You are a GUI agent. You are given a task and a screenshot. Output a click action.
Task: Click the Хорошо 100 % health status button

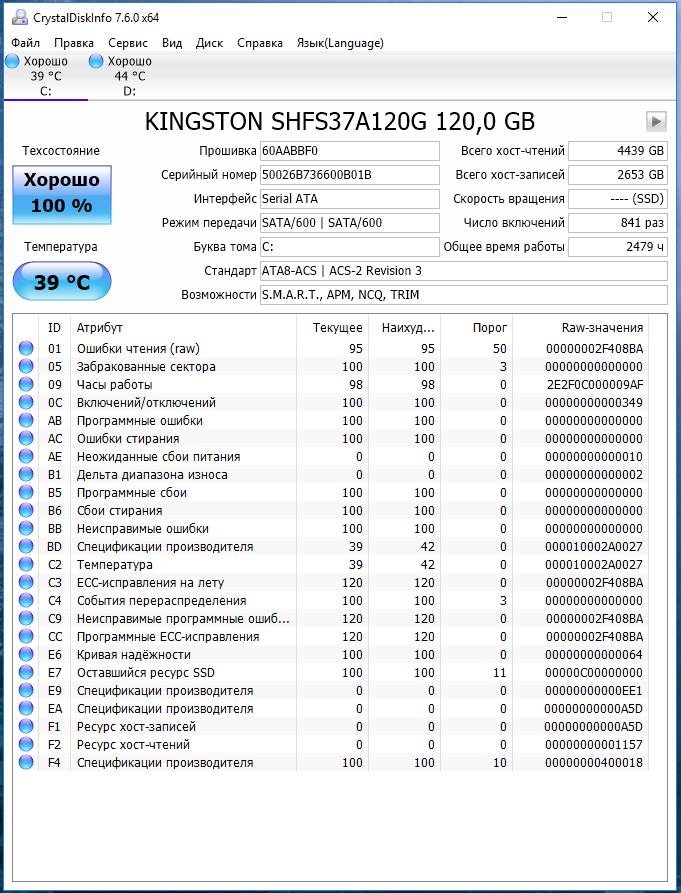coord(61,195)
